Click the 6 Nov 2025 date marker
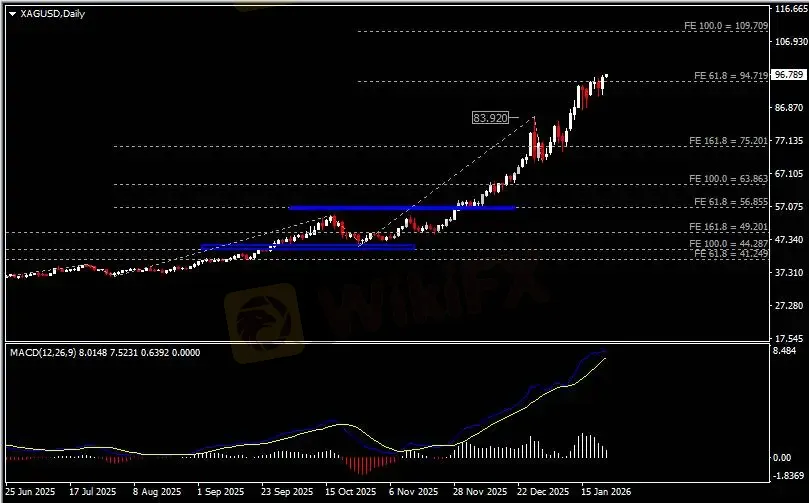 coord(413,492)
